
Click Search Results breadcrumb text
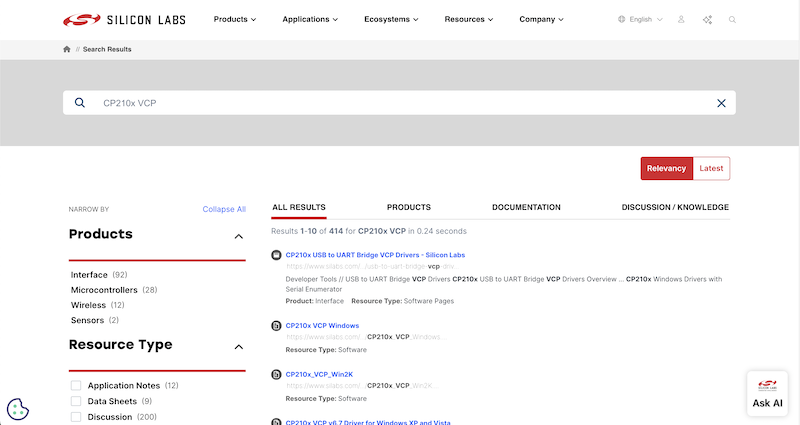coord(107,49)
